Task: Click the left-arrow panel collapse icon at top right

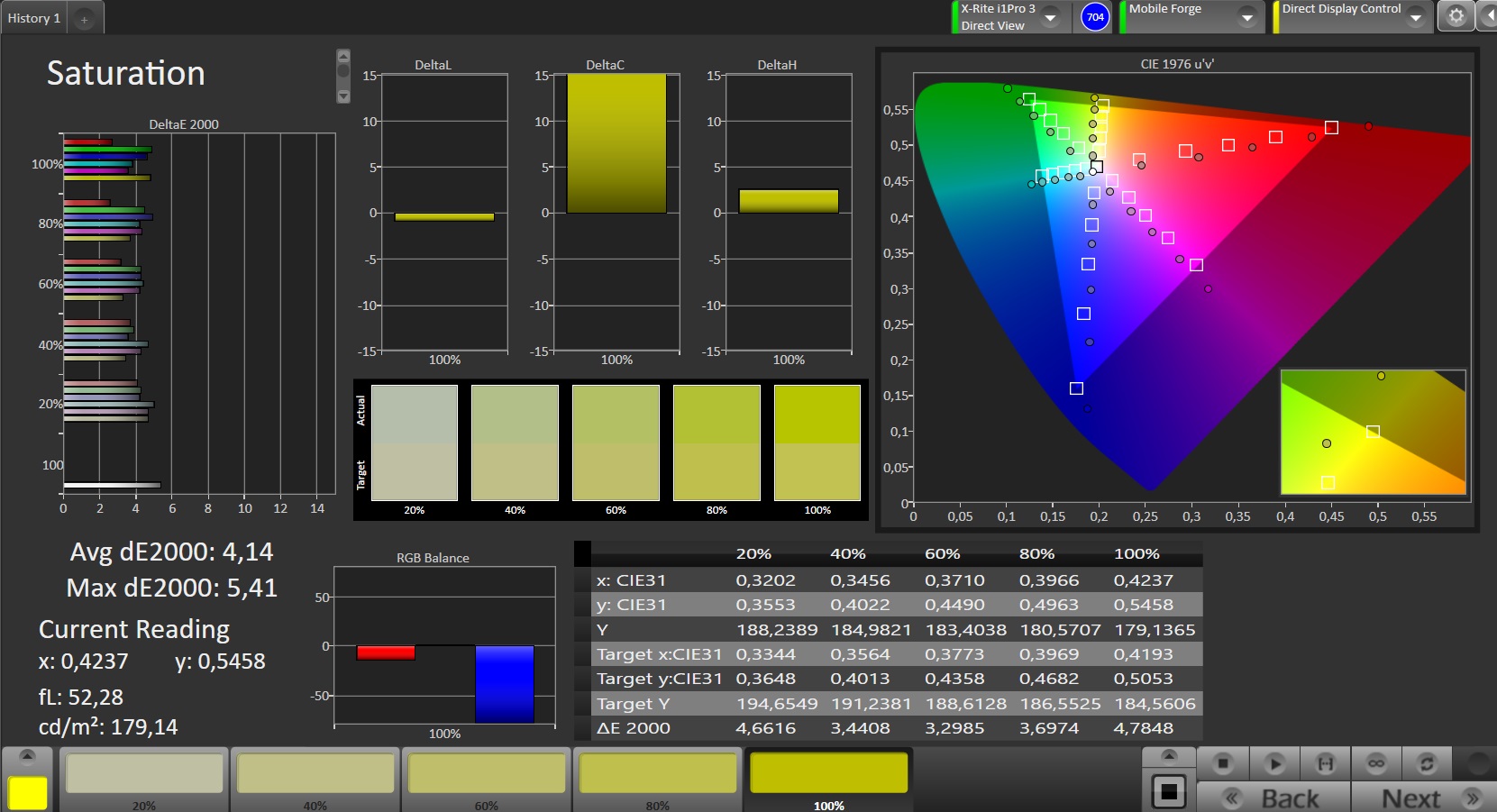Action: (x=1487, y=16)
